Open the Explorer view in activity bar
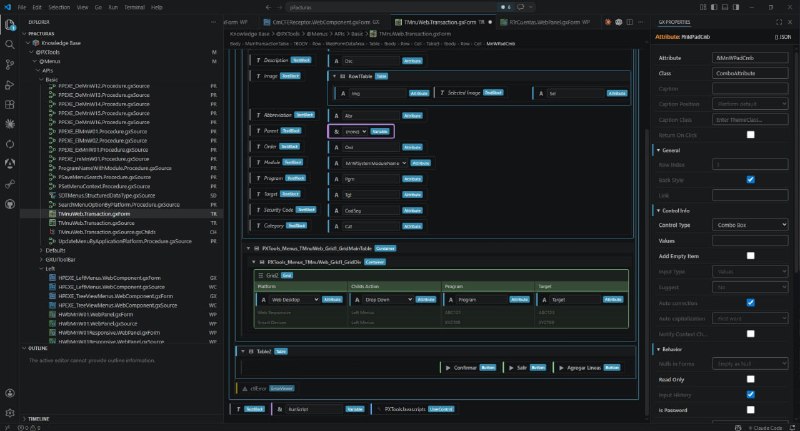The height and width of the screenshot is (431, 800). pyautogui.click(x=10, y=24)
